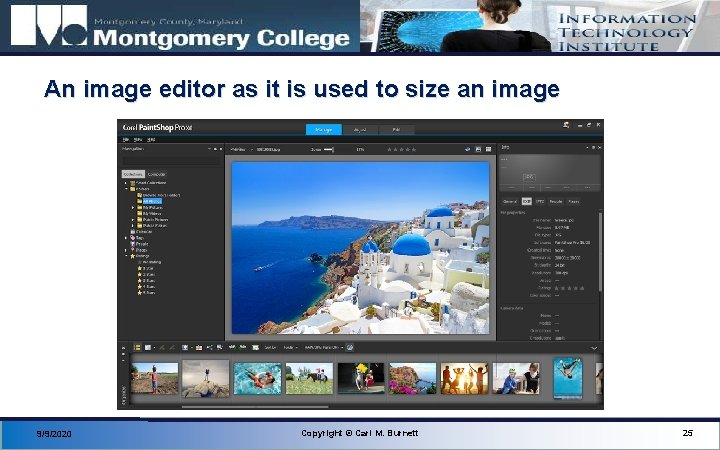Set Rating stars in Info palette
720x450 pixels.
pyautogui.click(x=569, y=288)
